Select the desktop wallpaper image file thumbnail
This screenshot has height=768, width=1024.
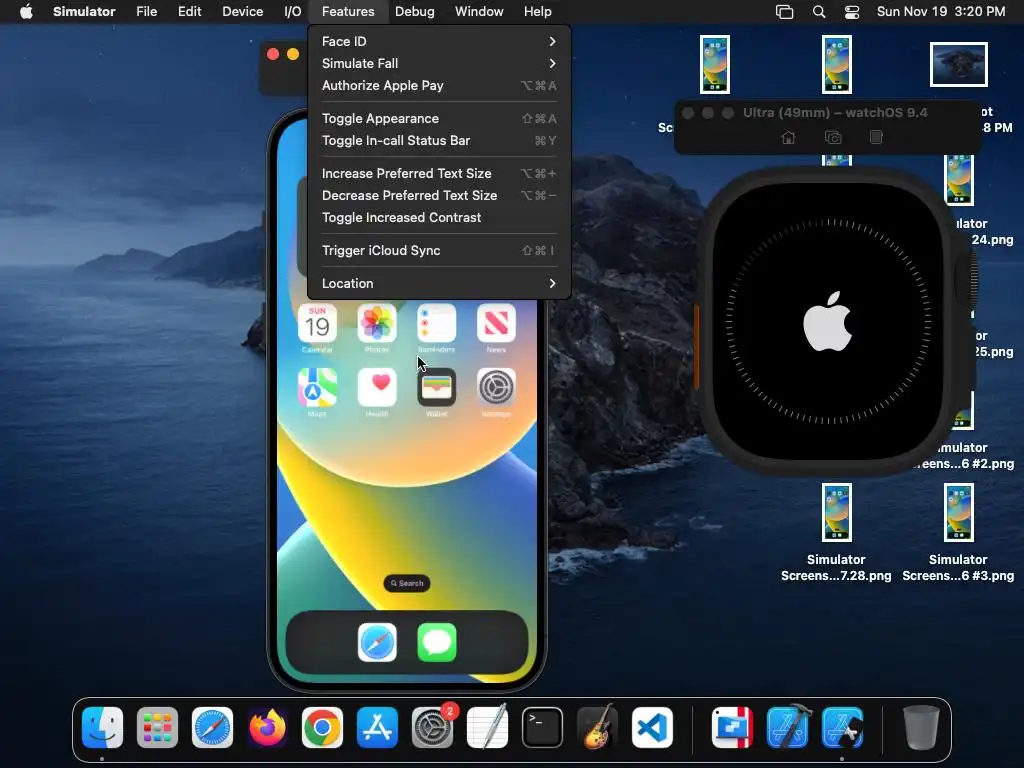tap(958, 64)
